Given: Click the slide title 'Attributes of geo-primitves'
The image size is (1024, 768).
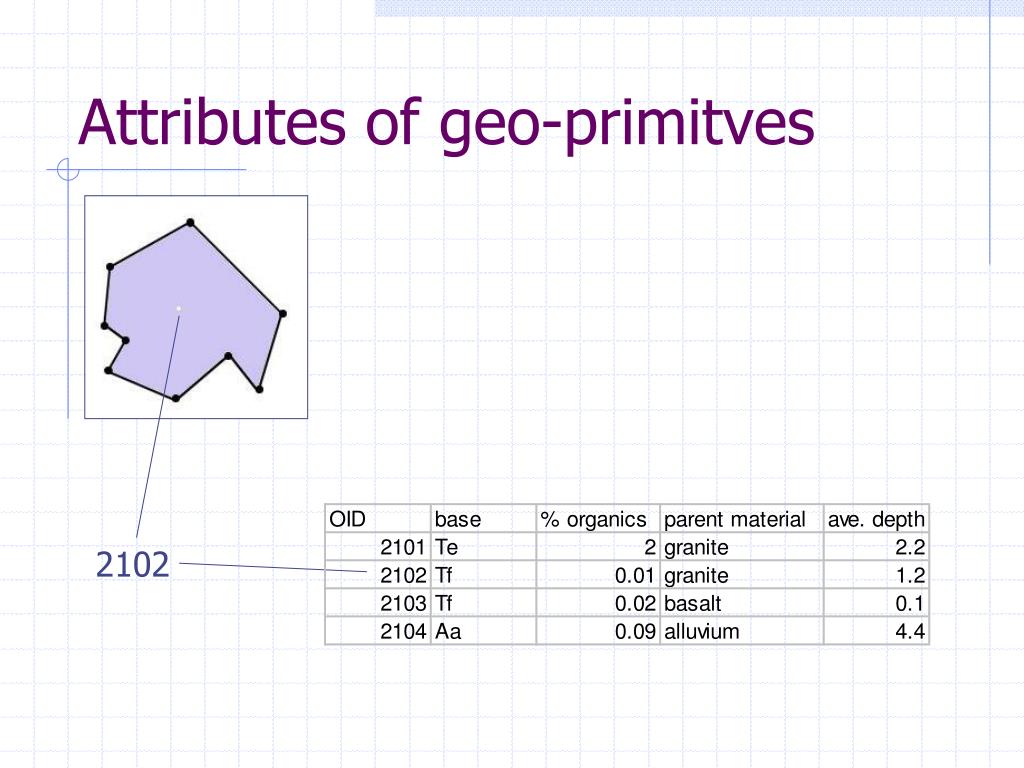Looking at the screenshot, I should [x=446, y=124].
